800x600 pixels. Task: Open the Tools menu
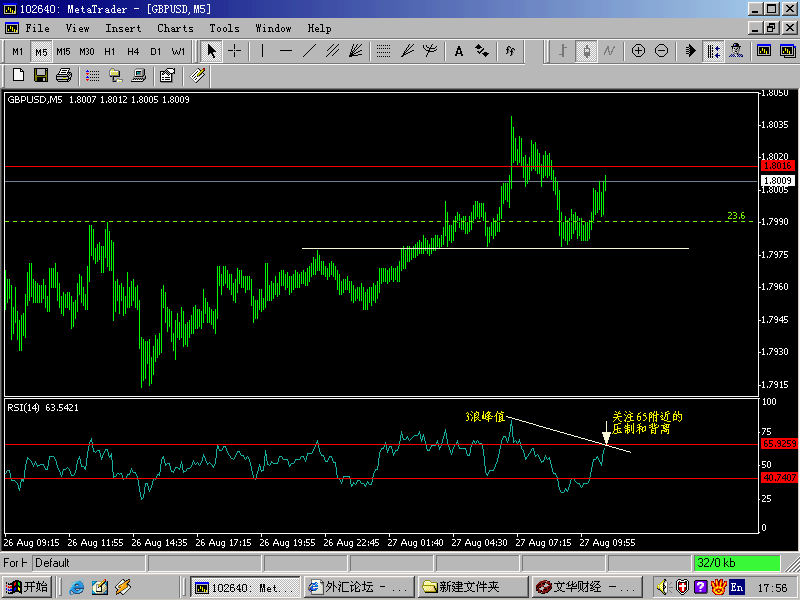tap(224, 29)
